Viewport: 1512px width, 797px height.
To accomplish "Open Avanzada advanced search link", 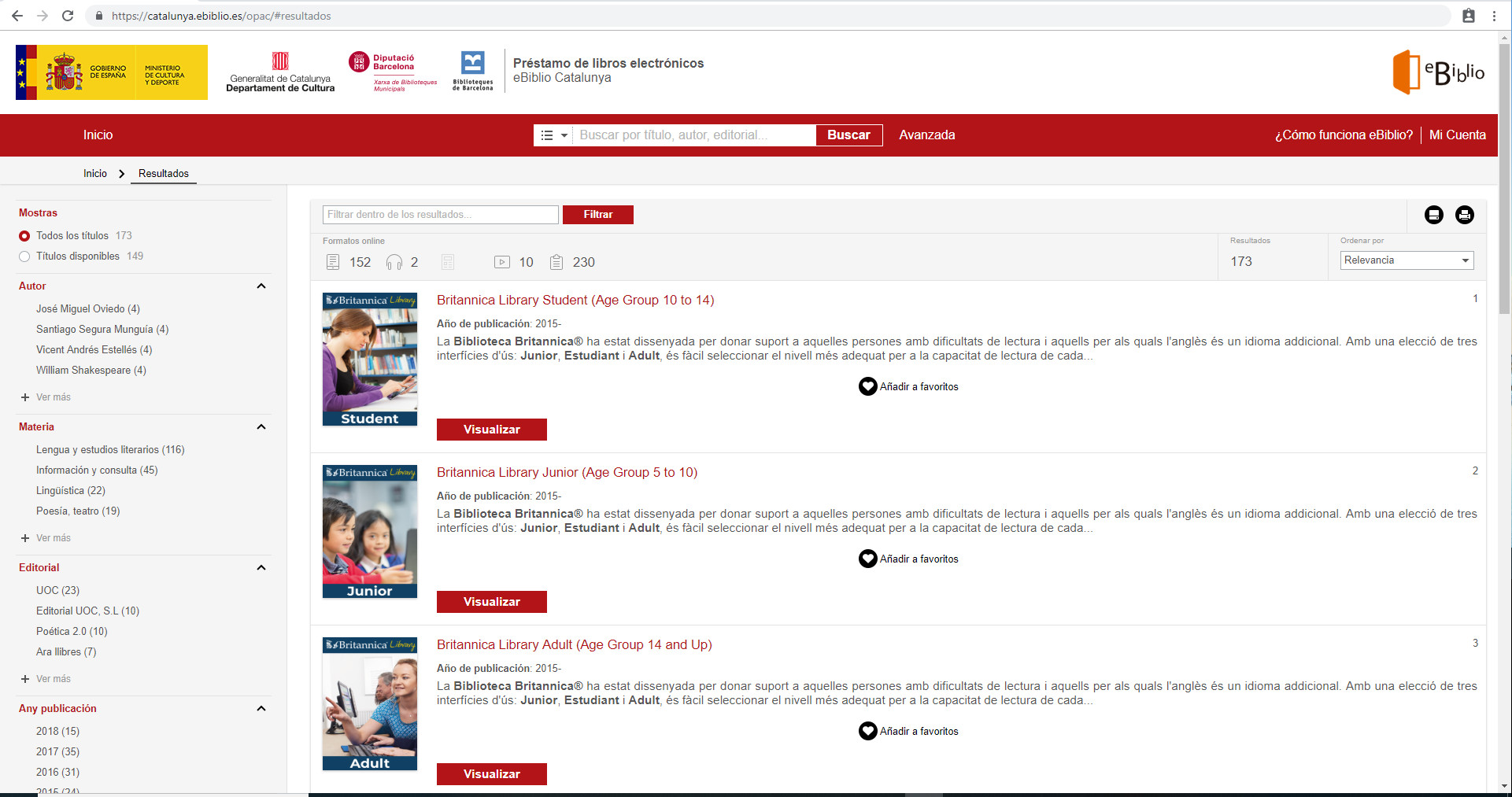I will point(926,135).
